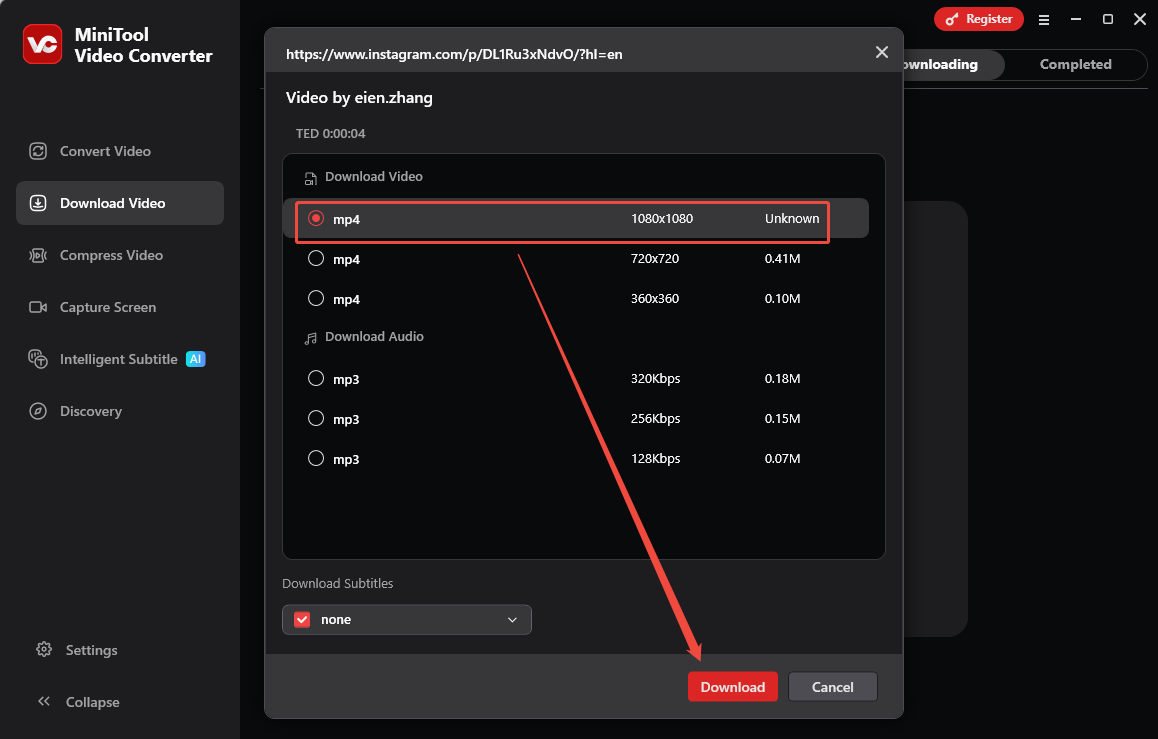
Task: Click the 720x720 resolution value
Action: point(655,258)
